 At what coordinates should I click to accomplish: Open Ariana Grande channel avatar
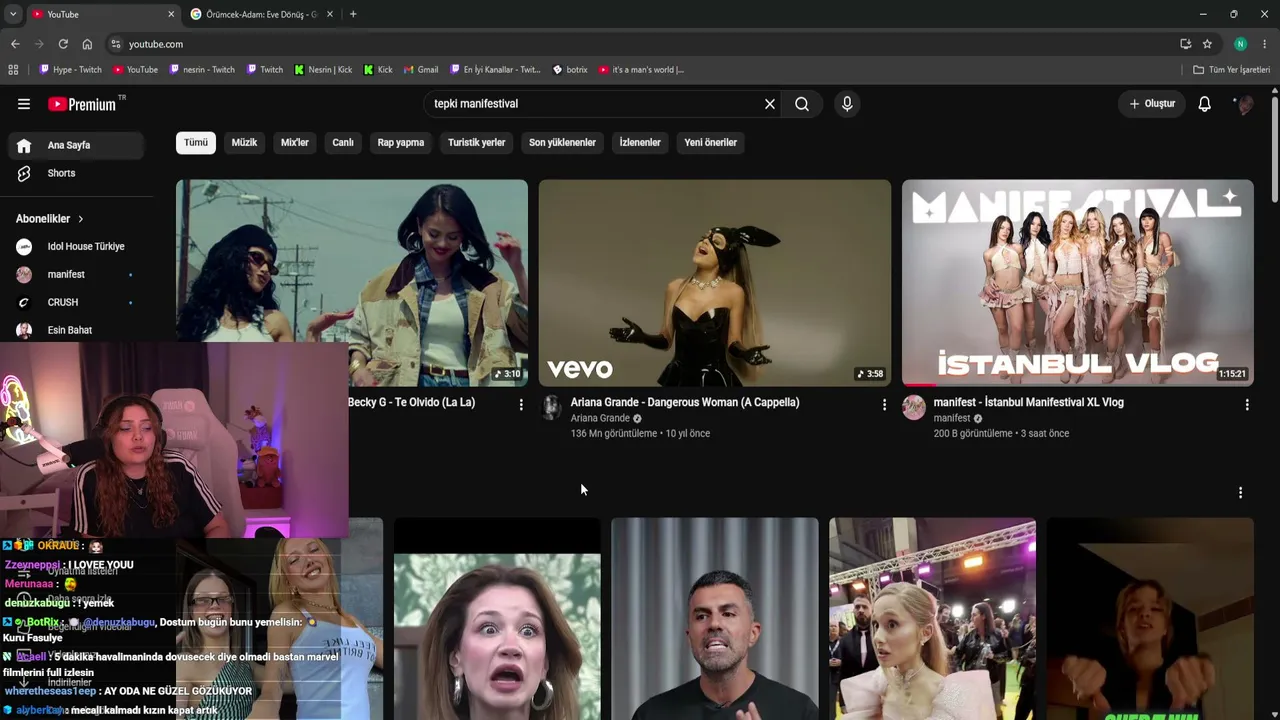pos(551,407)
